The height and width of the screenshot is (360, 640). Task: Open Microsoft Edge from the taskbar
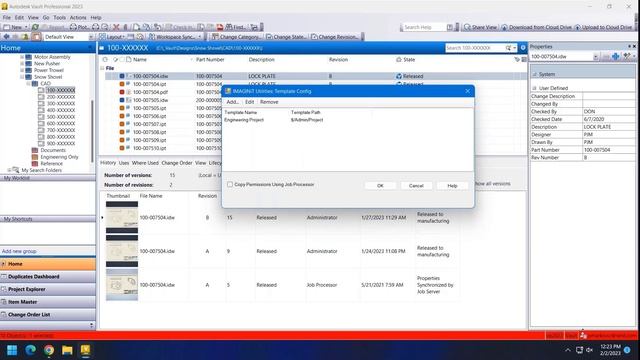click(30, 350)
